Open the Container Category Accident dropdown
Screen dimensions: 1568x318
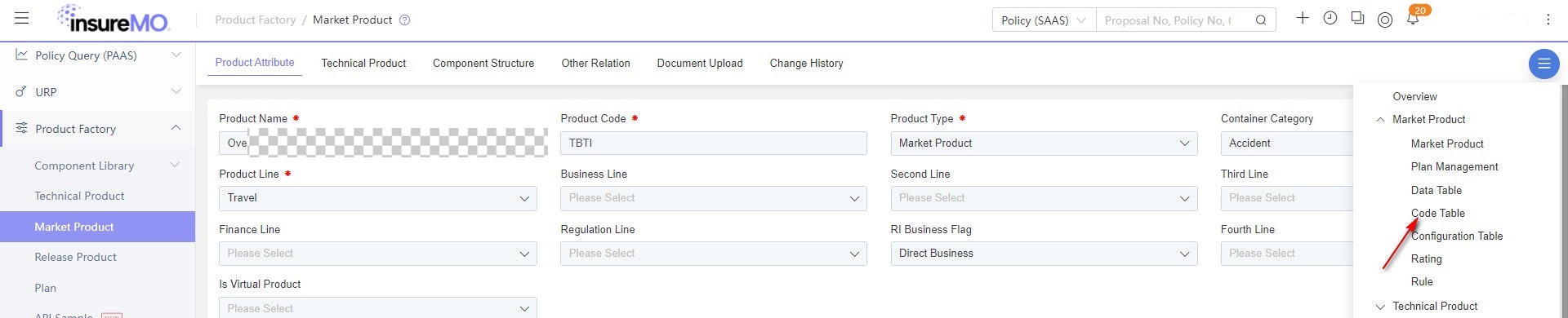click(x=1287, y=143)
